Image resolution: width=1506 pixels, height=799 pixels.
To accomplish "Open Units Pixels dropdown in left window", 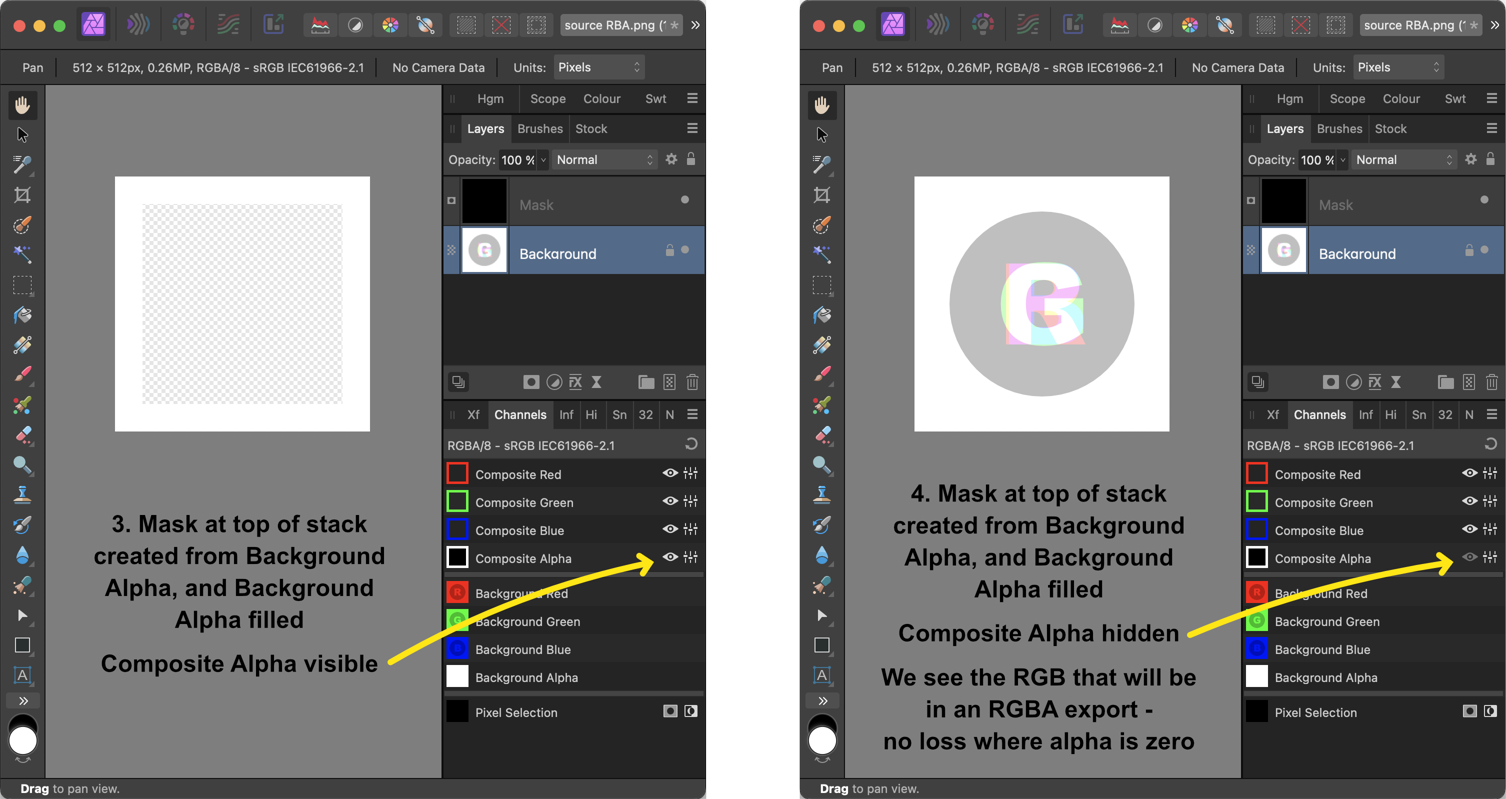I will tap(599, 67).
